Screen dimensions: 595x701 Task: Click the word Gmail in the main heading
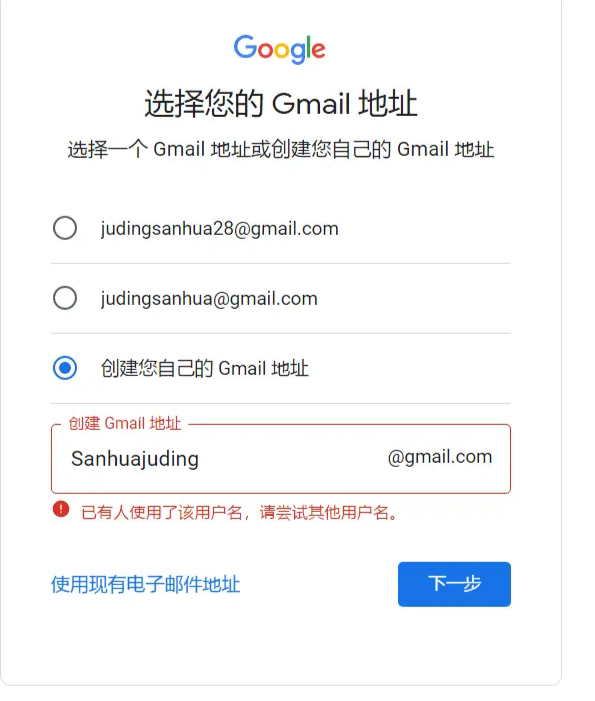311,104
